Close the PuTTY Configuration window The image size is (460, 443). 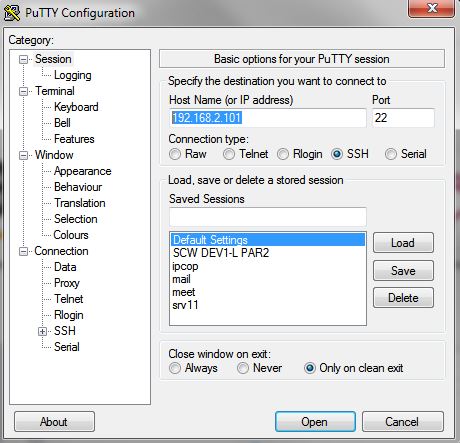(x=431, y=8)
